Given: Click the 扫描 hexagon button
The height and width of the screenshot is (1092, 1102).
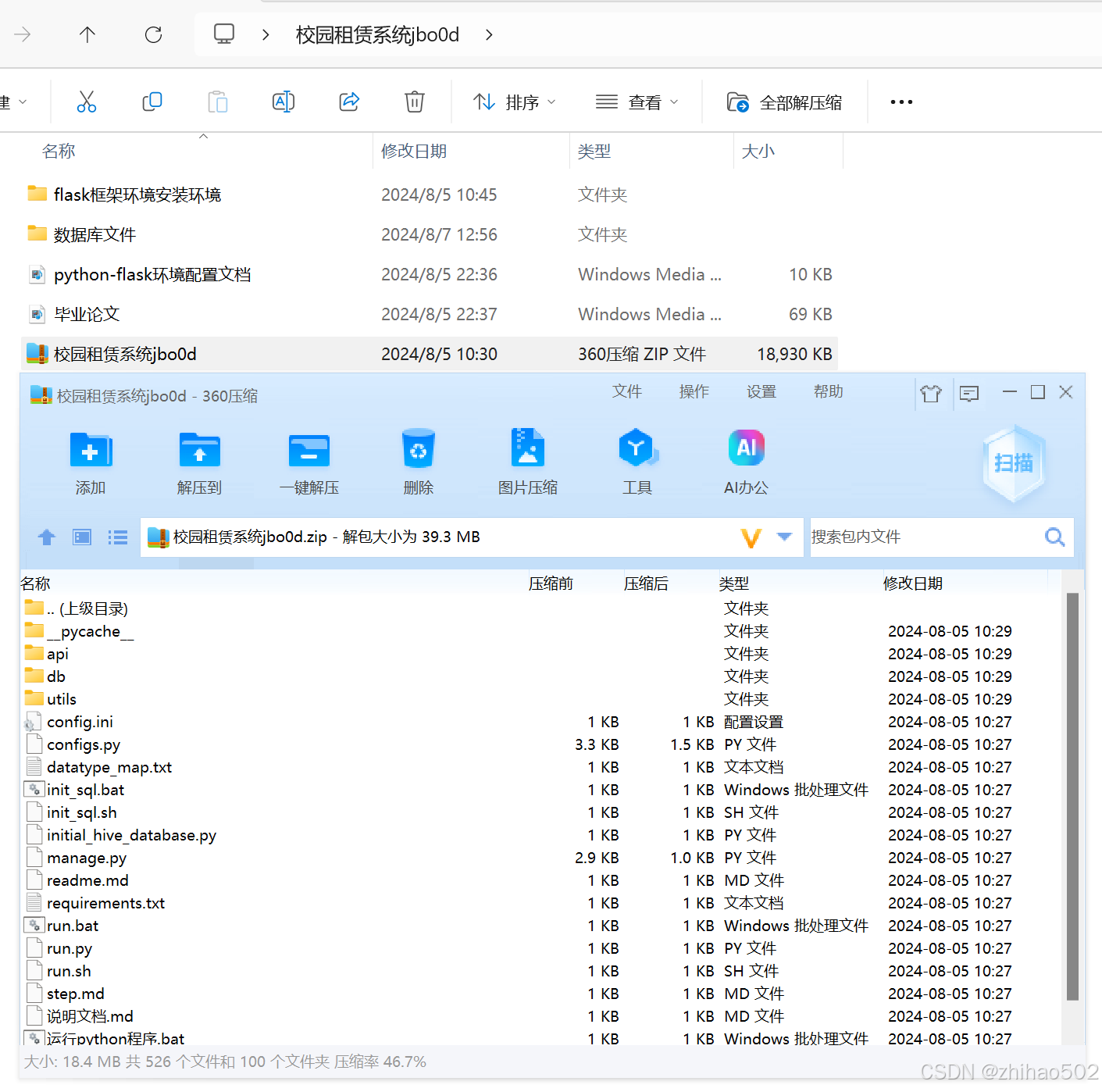Looking at the screenshot, I should coord(1014,463).
